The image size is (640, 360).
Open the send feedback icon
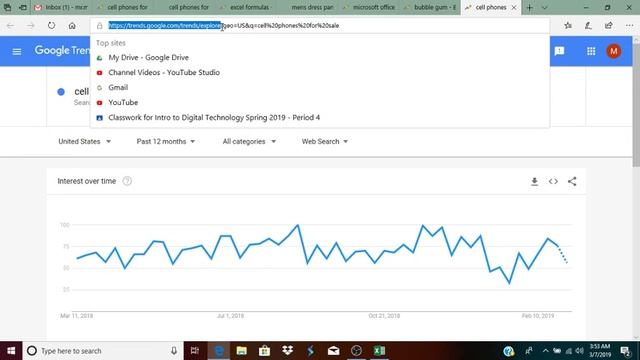click(x=559, y=51)
